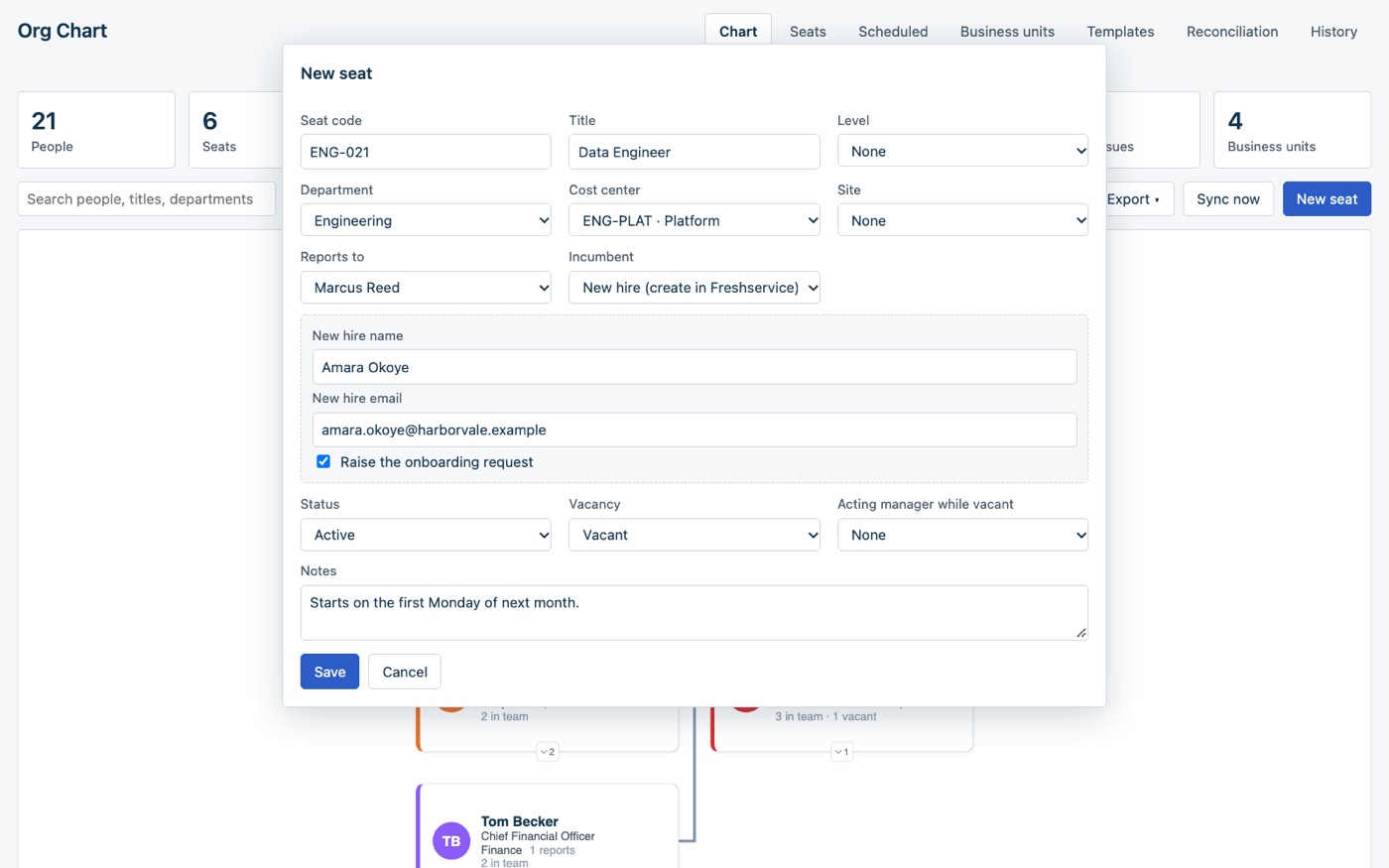Image resolution: width=1389 pixels, height=868 pixels.
Task: Click the 3 in team · 1 vacant text
Action: tap(825, 716)
